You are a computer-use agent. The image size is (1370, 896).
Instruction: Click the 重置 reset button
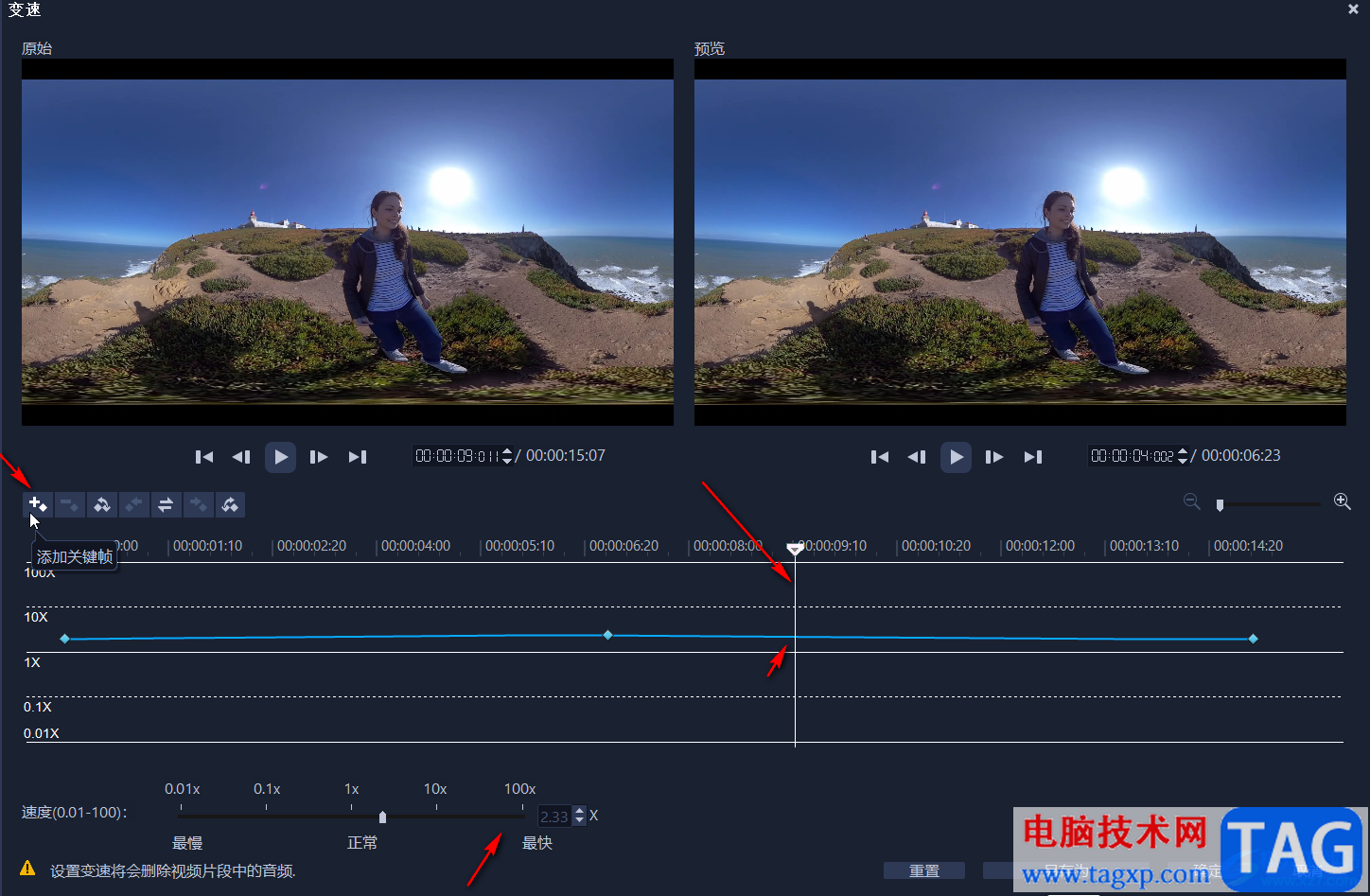tap(924, 870)
